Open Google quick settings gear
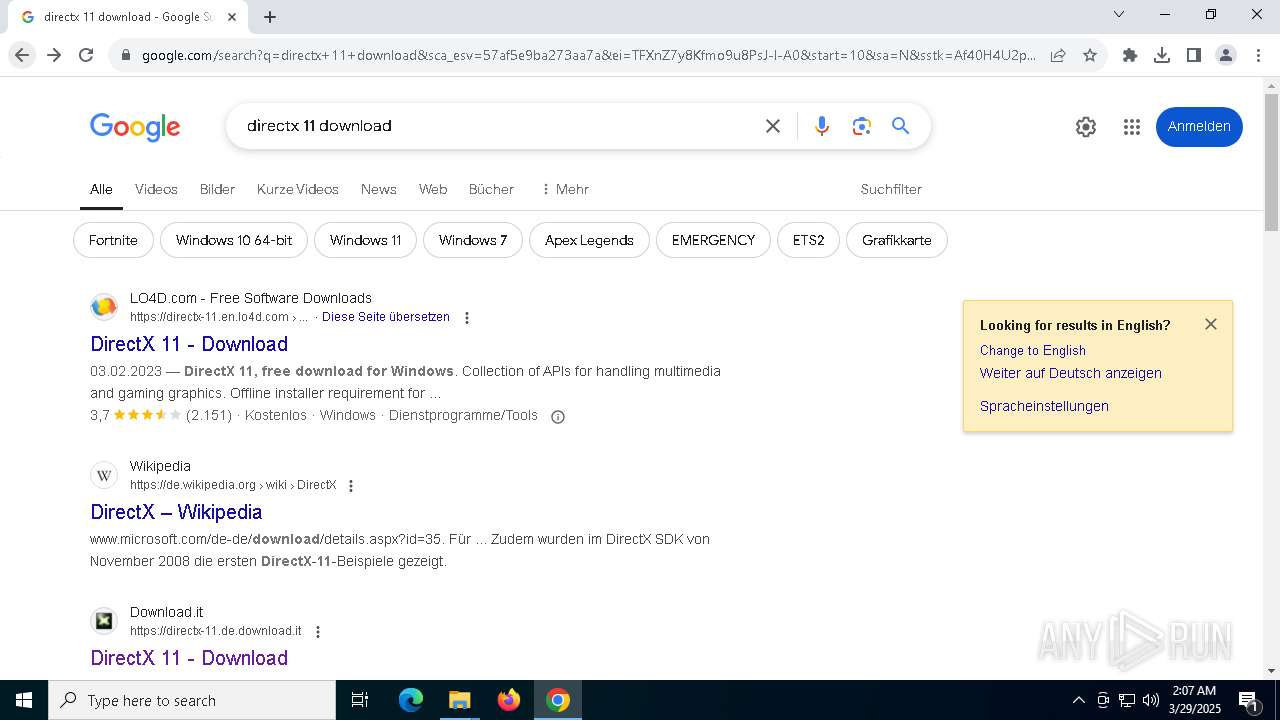Screen dimensions: 1280x720 (x=1086, y=127)
